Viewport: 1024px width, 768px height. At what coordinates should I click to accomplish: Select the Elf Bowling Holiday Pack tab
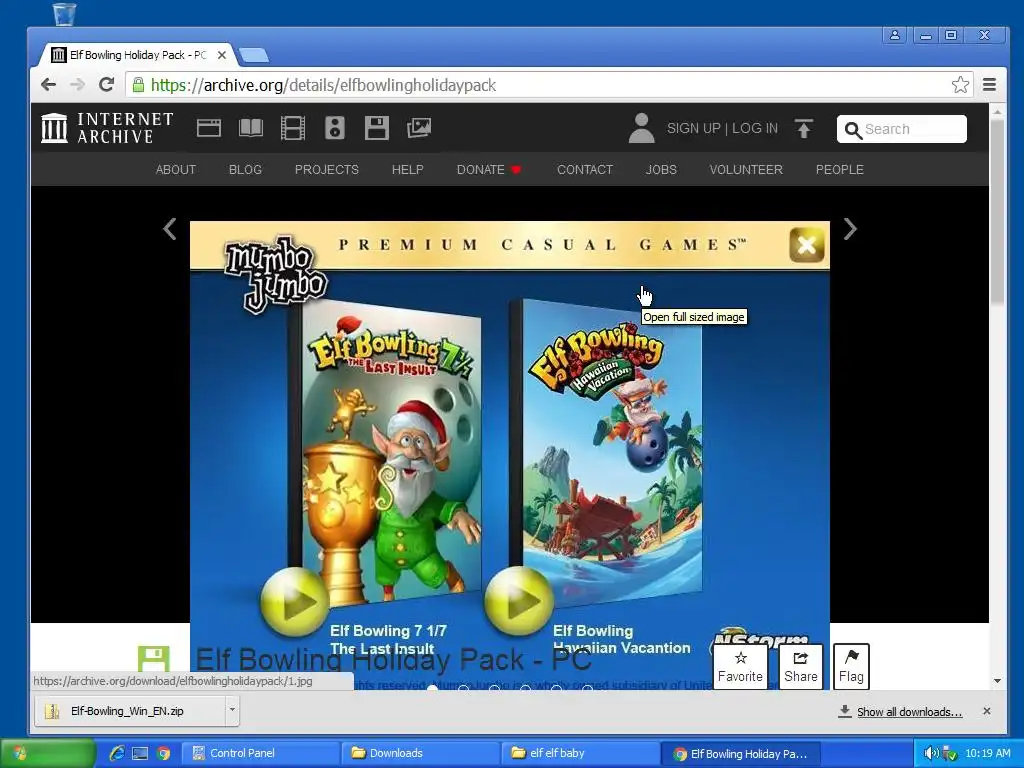pyautogui.click(x=137, y=55)
